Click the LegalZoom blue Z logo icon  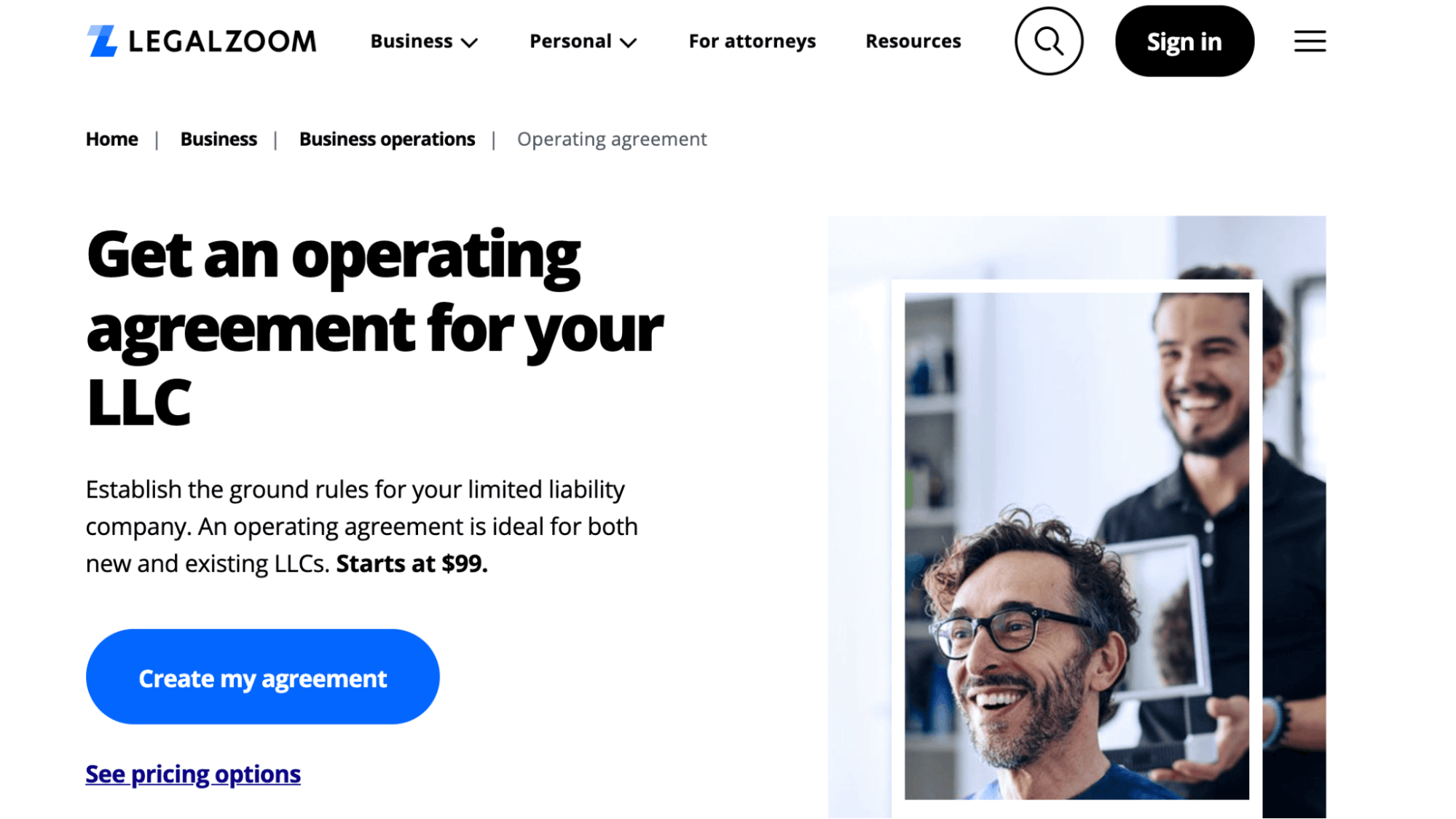point(102,41)
